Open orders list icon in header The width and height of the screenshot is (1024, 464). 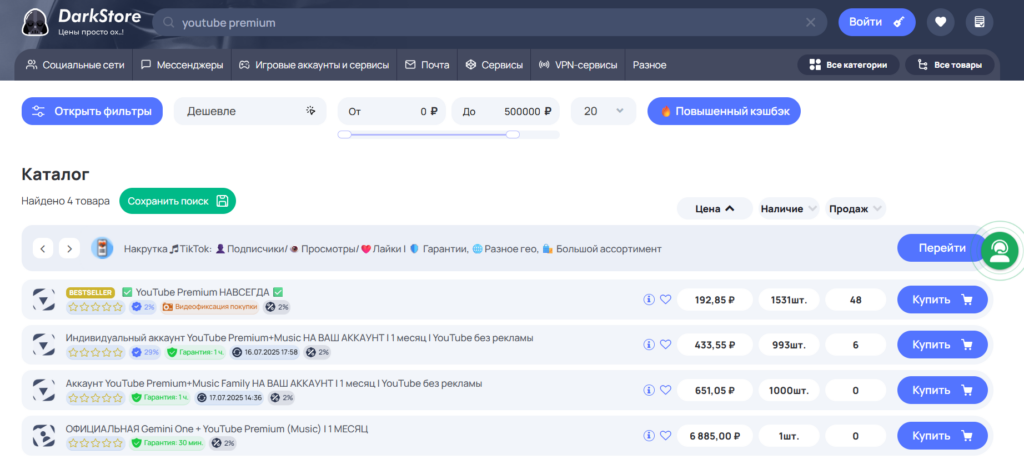[979, 22]
